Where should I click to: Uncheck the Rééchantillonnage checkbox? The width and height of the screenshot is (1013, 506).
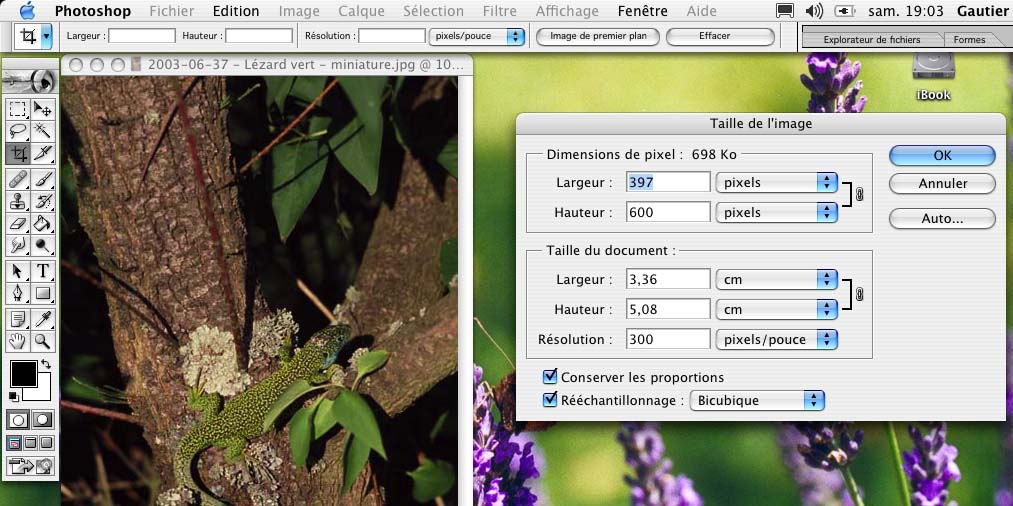point(550,399)
